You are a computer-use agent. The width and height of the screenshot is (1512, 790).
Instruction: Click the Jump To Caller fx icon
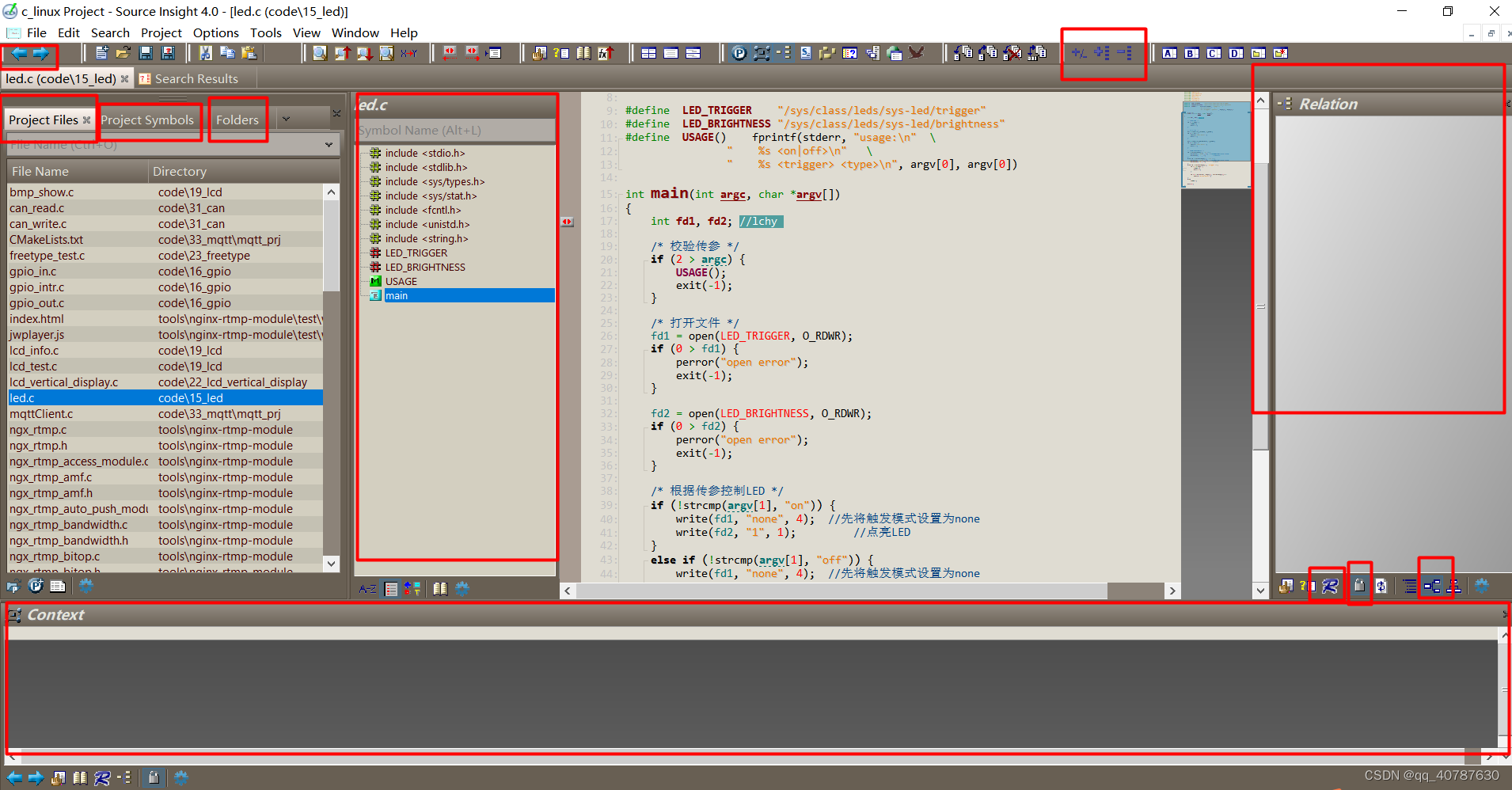pos(606,53)
